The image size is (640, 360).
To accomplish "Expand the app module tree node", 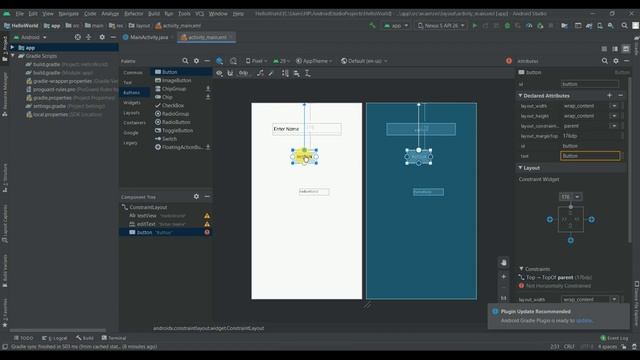I will click(12, 47).
